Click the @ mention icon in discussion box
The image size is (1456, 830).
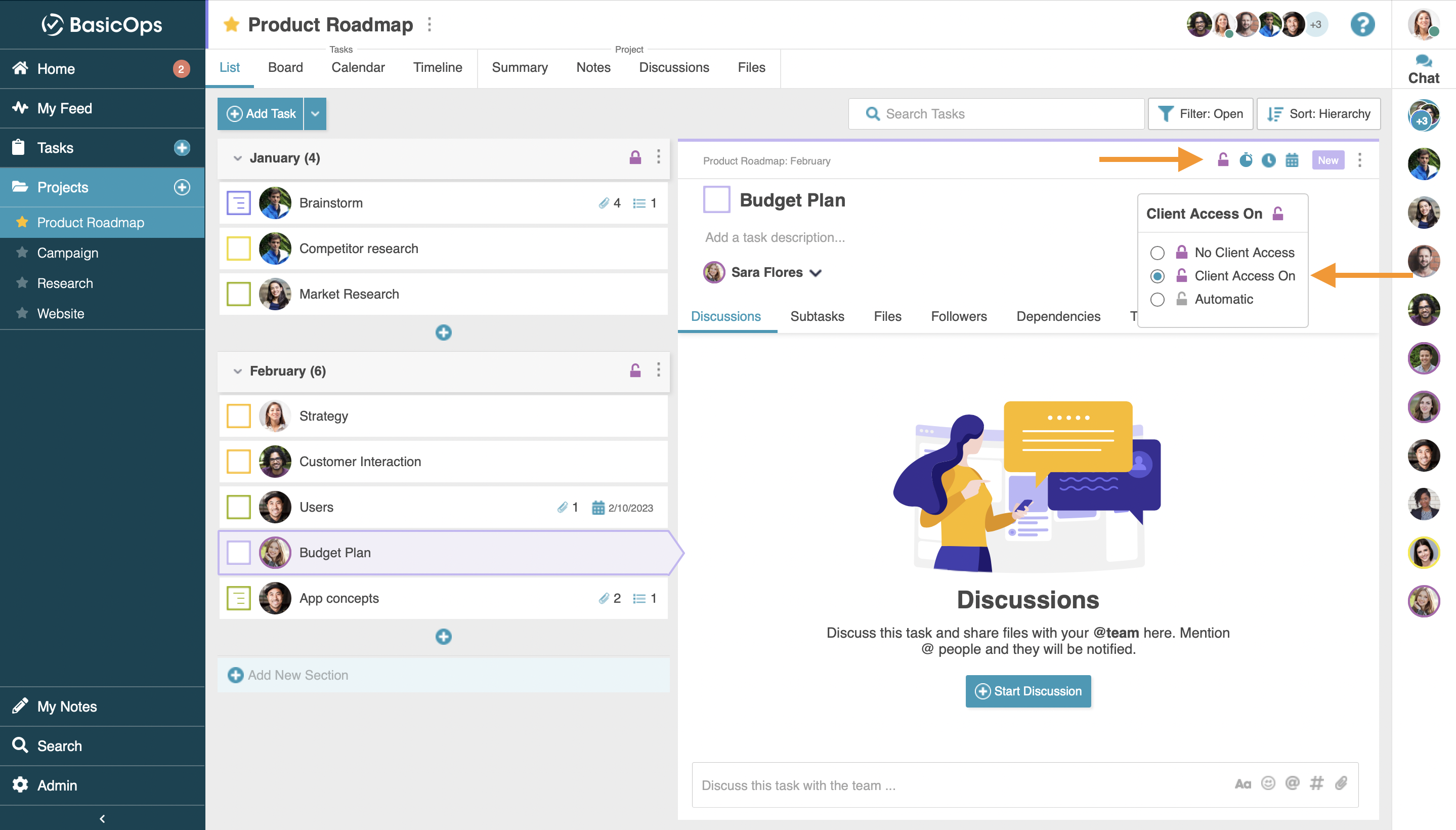point(1292,783)
